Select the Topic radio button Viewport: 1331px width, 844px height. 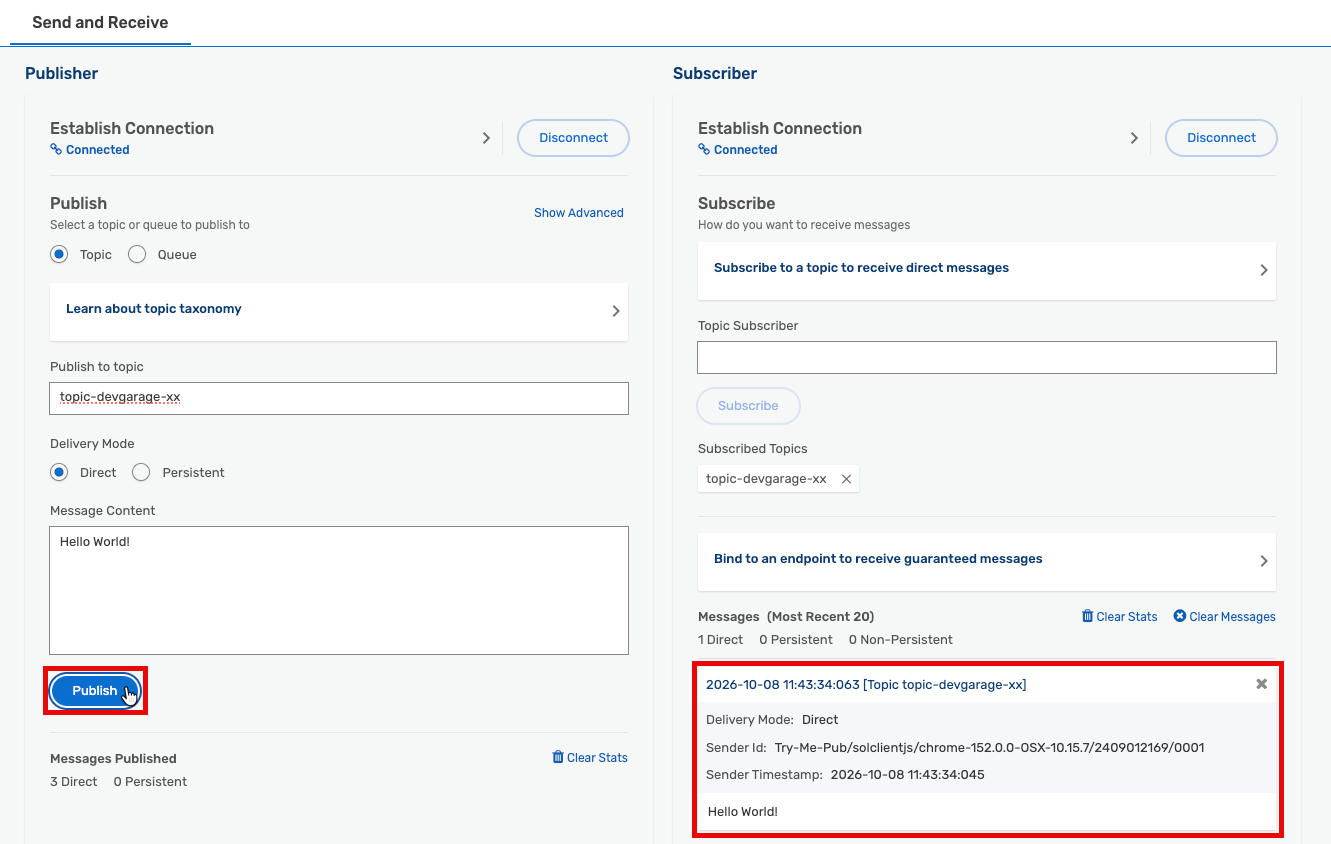59,255
